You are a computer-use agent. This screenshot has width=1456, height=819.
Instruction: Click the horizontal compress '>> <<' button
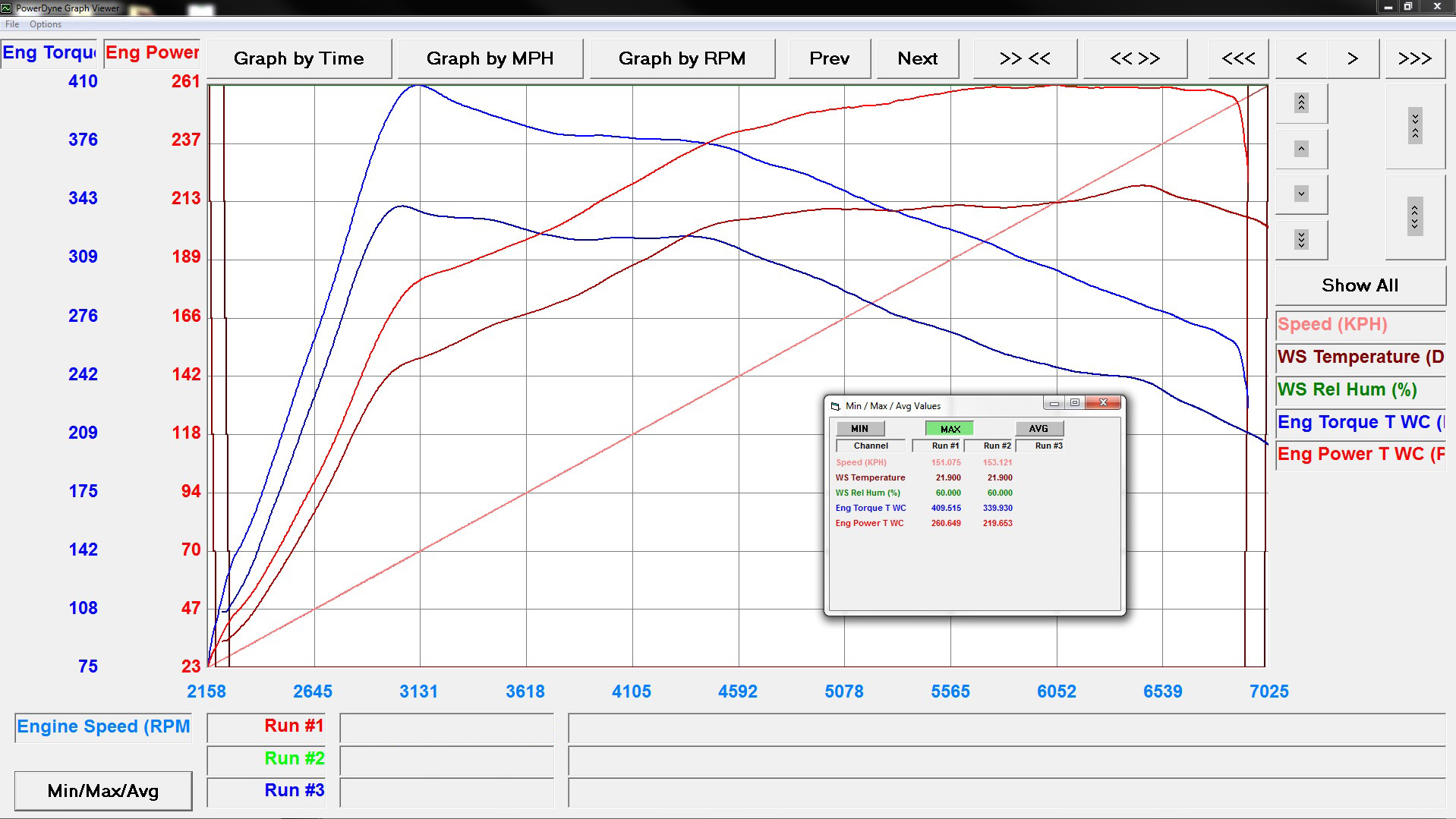(x=1024, y=58)
